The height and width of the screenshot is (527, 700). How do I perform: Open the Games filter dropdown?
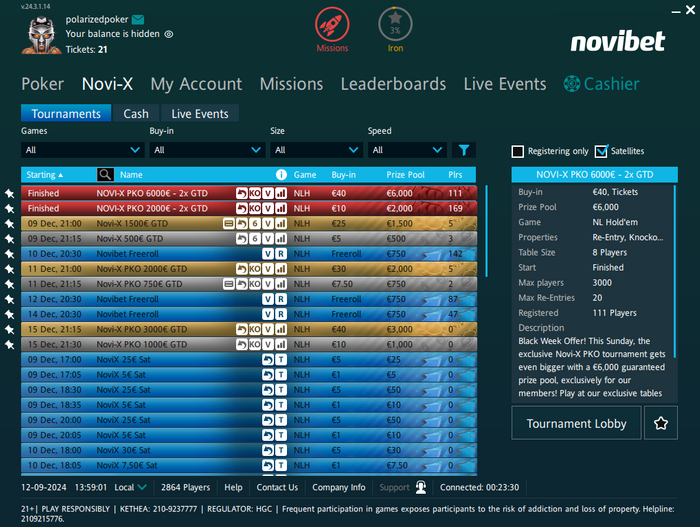(x=83, y=150)
